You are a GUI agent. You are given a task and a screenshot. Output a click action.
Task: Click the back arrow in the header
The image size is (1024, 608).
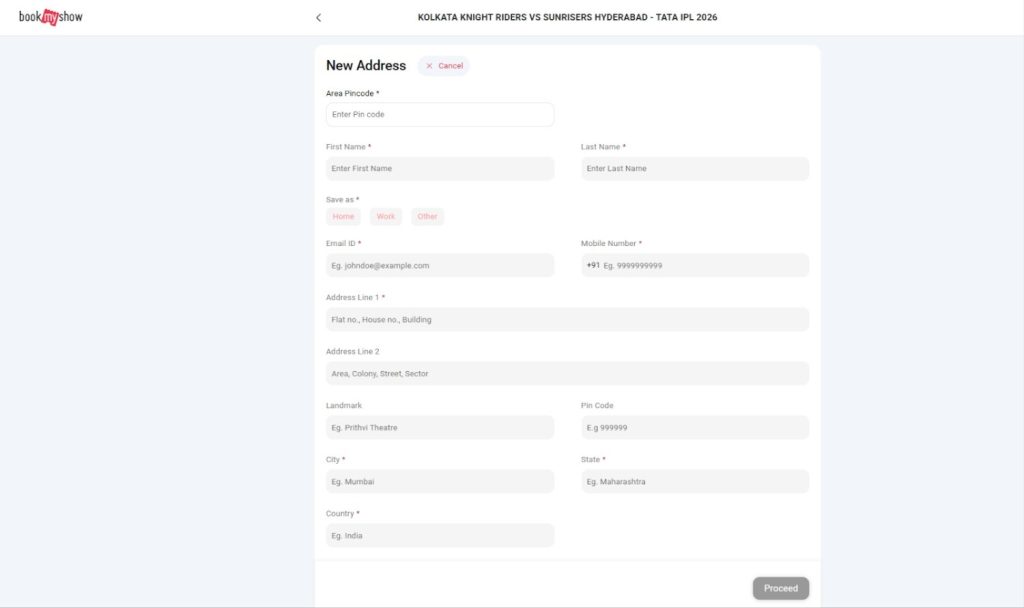[318, 17]
